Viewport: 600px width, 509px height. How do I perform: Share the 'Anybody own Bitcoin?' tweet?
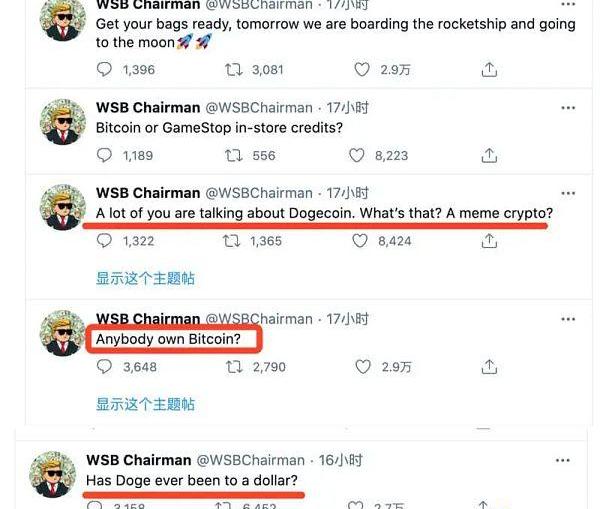pos(489,367)
